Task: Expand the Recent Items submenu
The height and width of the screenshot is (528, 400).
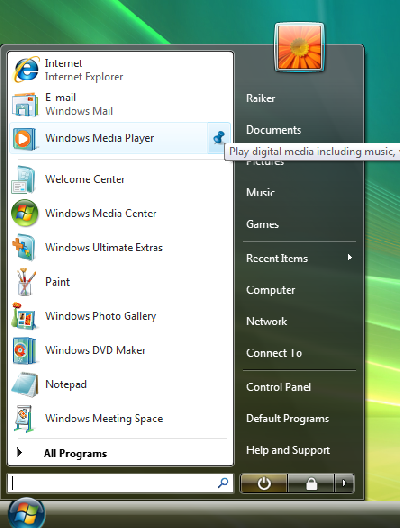Action: pyautogui.click(x=299, y=258)
